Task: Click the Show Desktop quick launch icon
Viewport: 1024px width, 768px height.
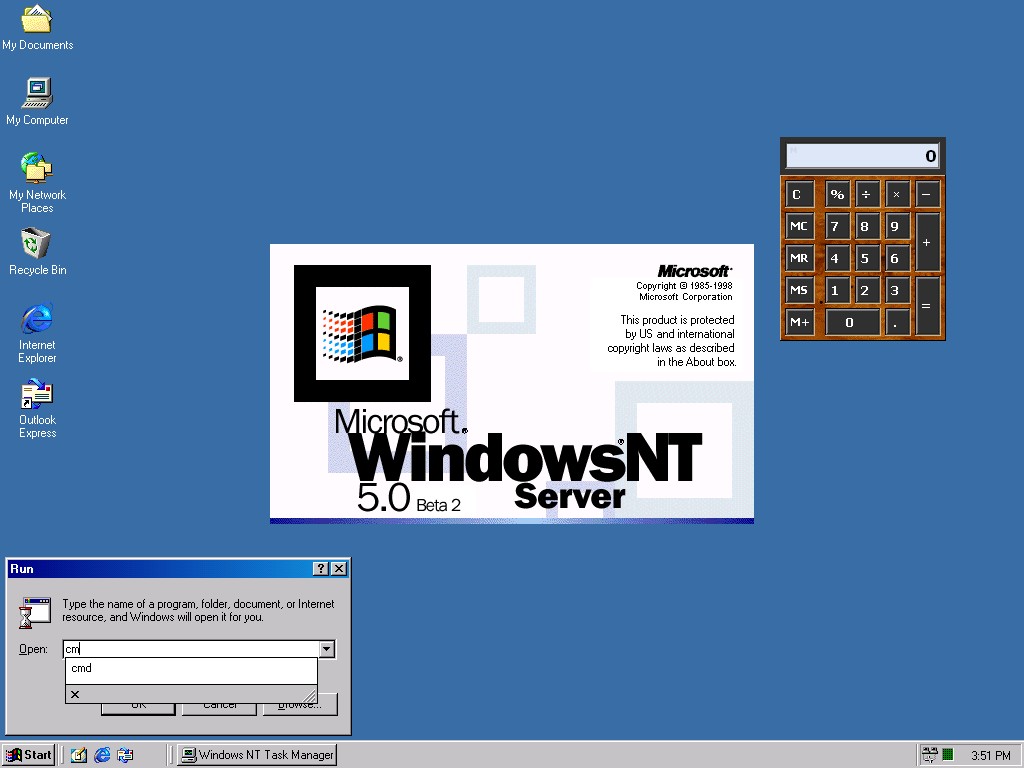Action: (x=78, y=755)
